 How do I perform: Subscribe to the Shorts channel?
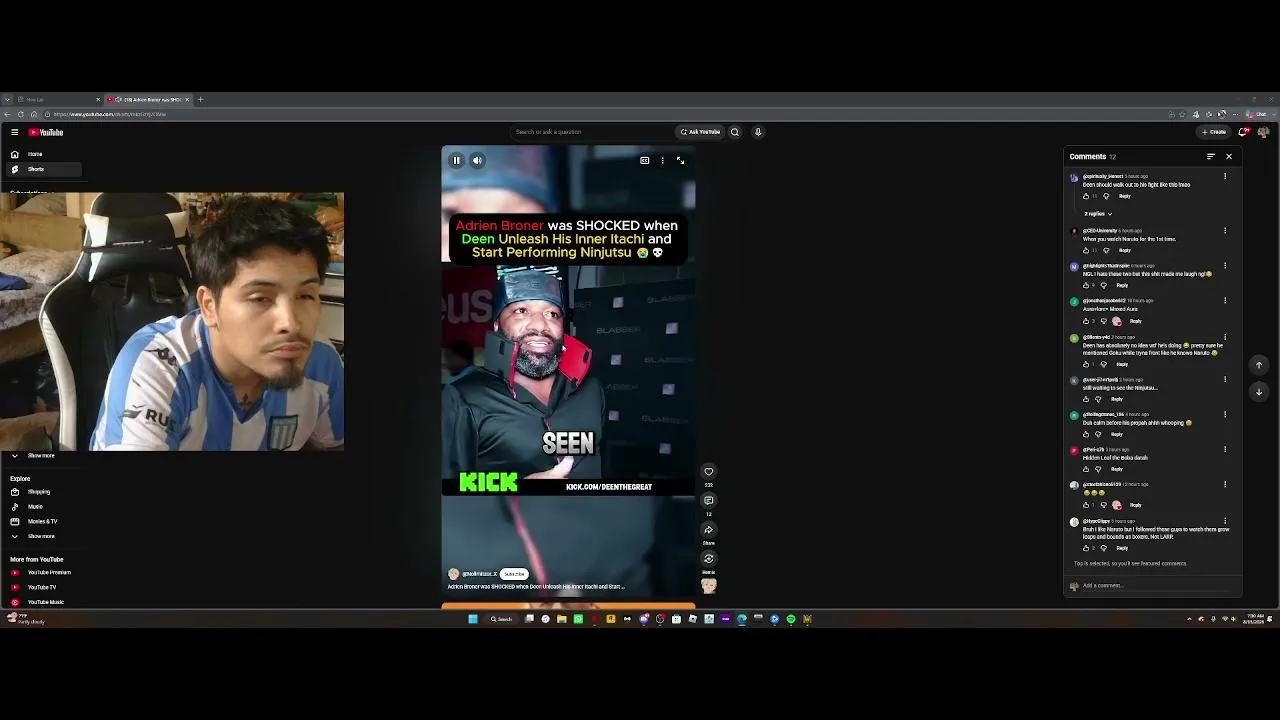514,574
